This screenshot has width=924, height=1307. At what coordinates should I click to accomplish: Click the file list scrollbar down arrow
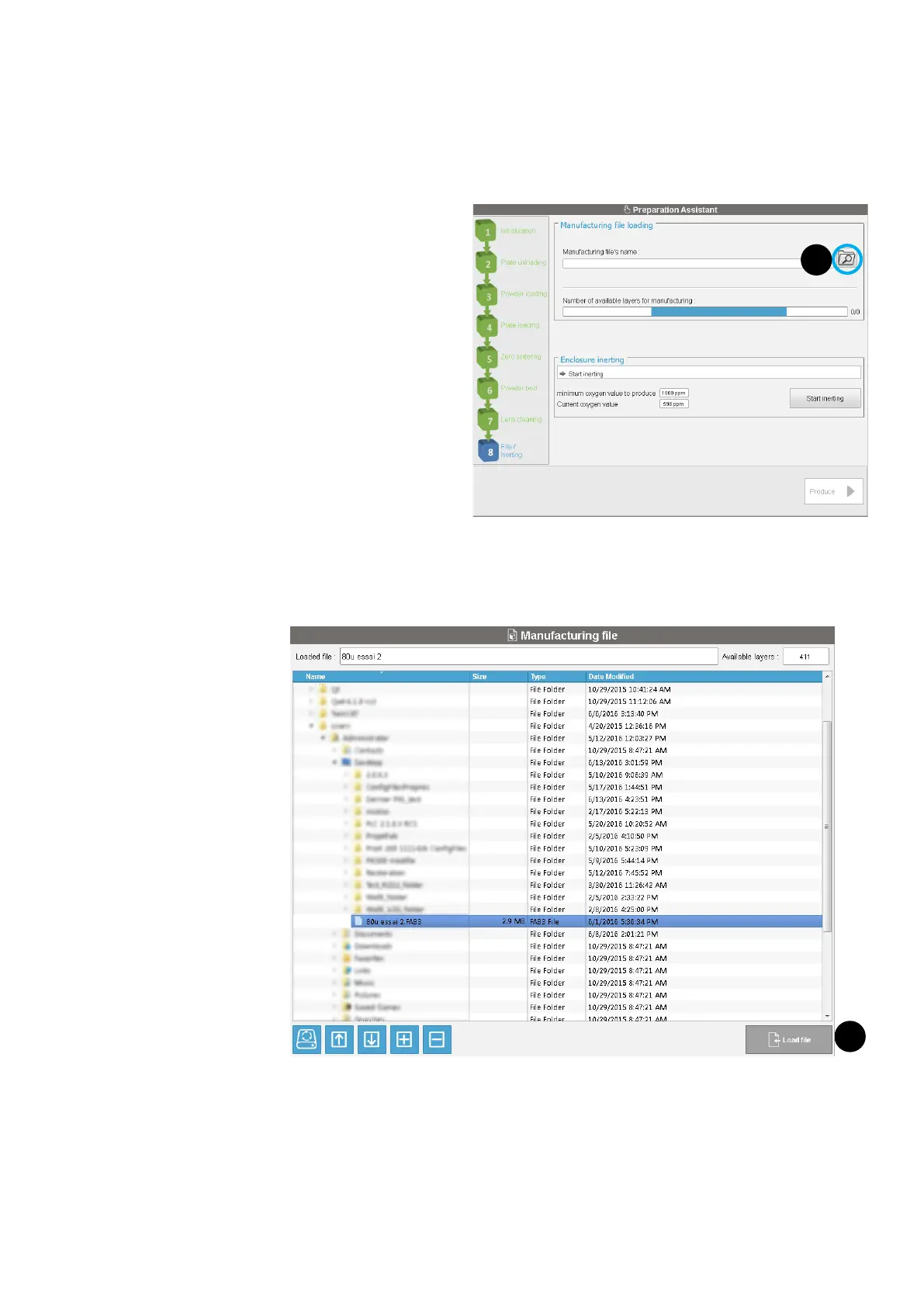(x=827, y=1015)
